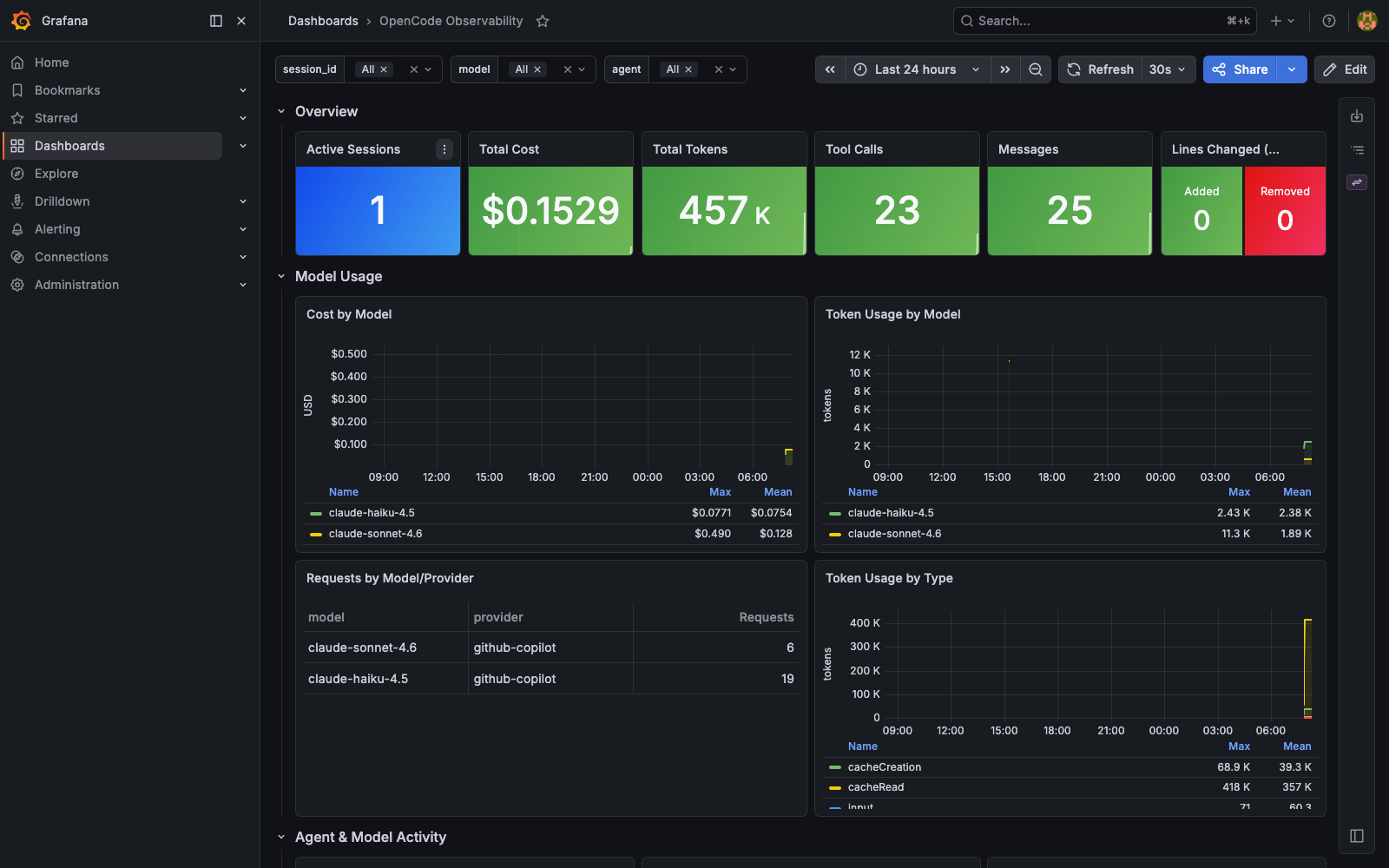The width and height of the screenshot is (1389, 868).
Task: Open the Share options dropdown arrow
Action: 1292,69
